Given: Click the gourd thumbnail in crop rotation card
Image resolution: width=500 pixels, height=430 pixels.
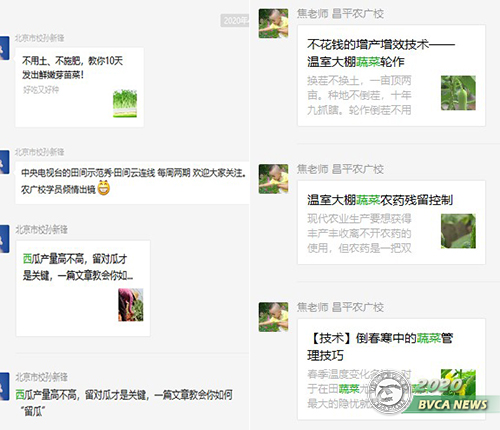Looking at the screenshot, I should (458, 93).
